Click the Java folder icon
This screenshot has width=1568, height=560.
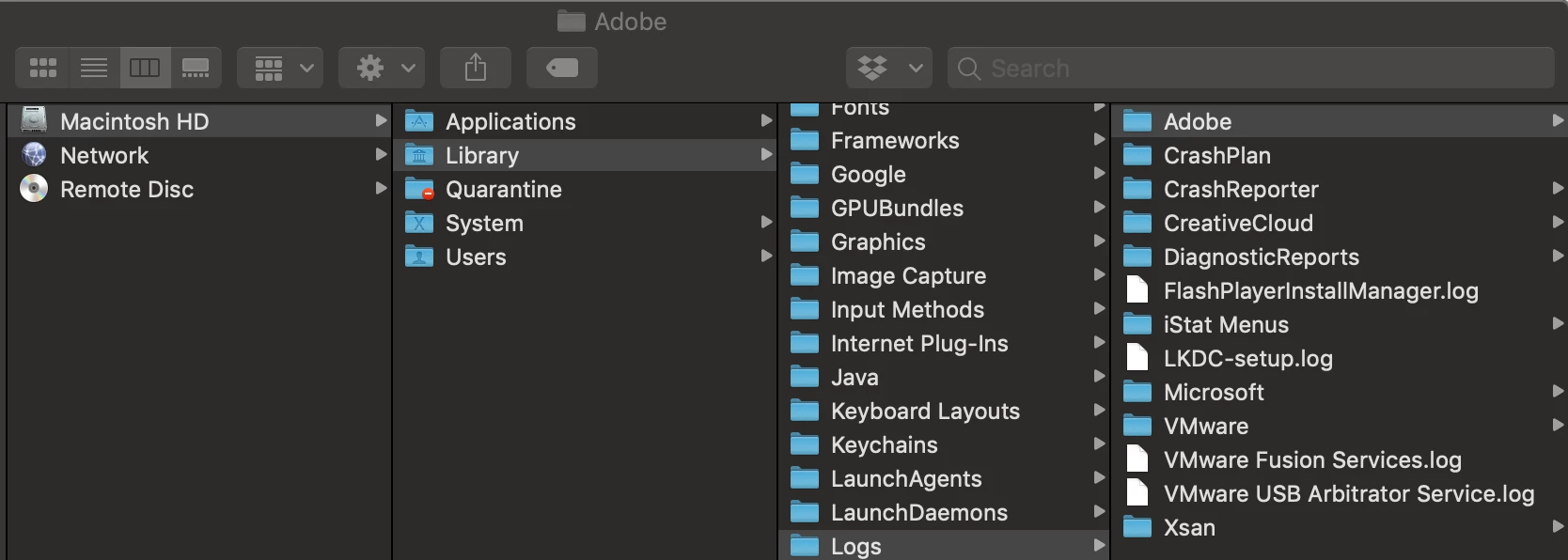(x=805, y=376)
